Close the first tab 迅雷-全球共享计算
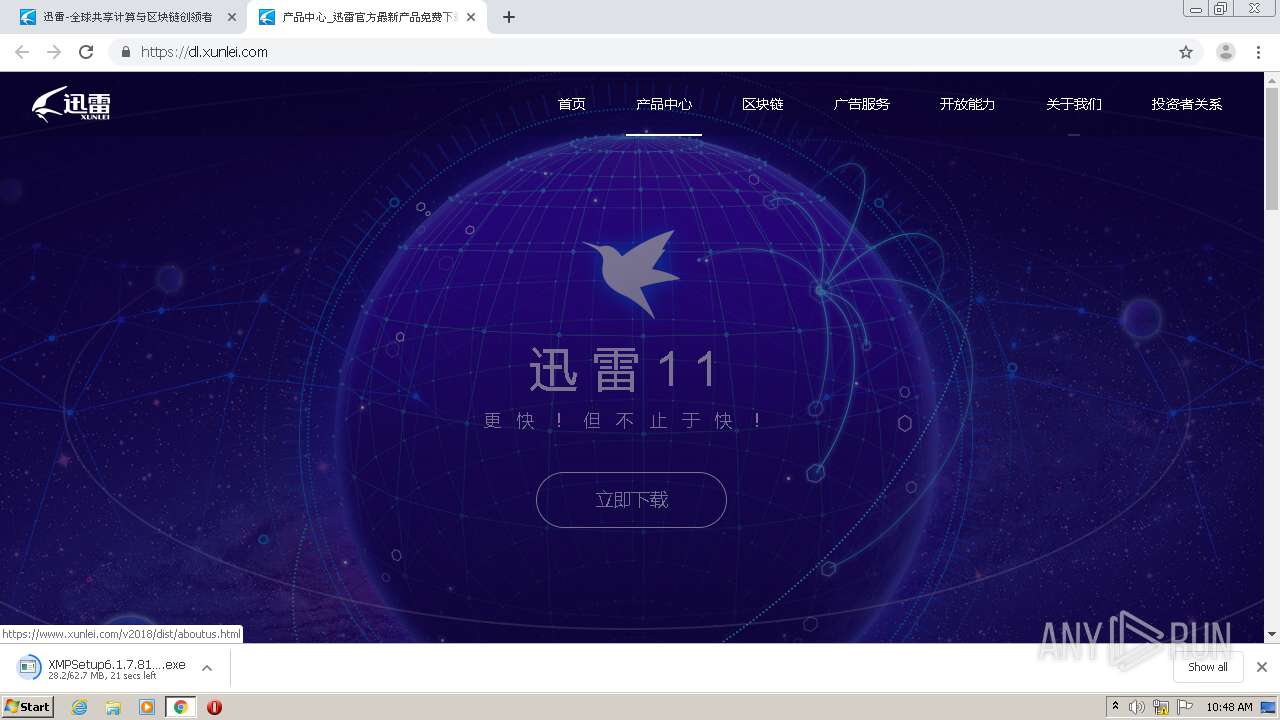Image resolution: width=1280 pixels, height=720 pixels. pyautogui.click(x=232, y=17)
